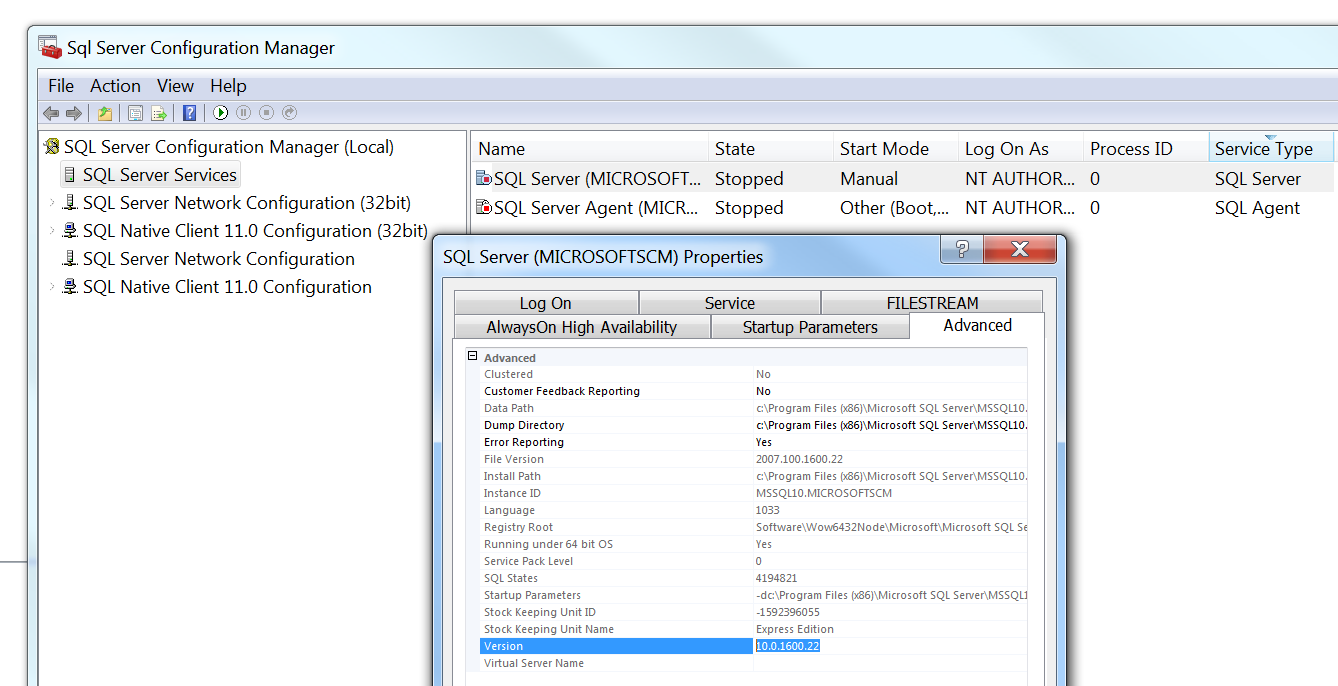This screenshot has width=1338, height=686.
Task: Click the Stop Service toolbar icon
Action: (266, 113)
